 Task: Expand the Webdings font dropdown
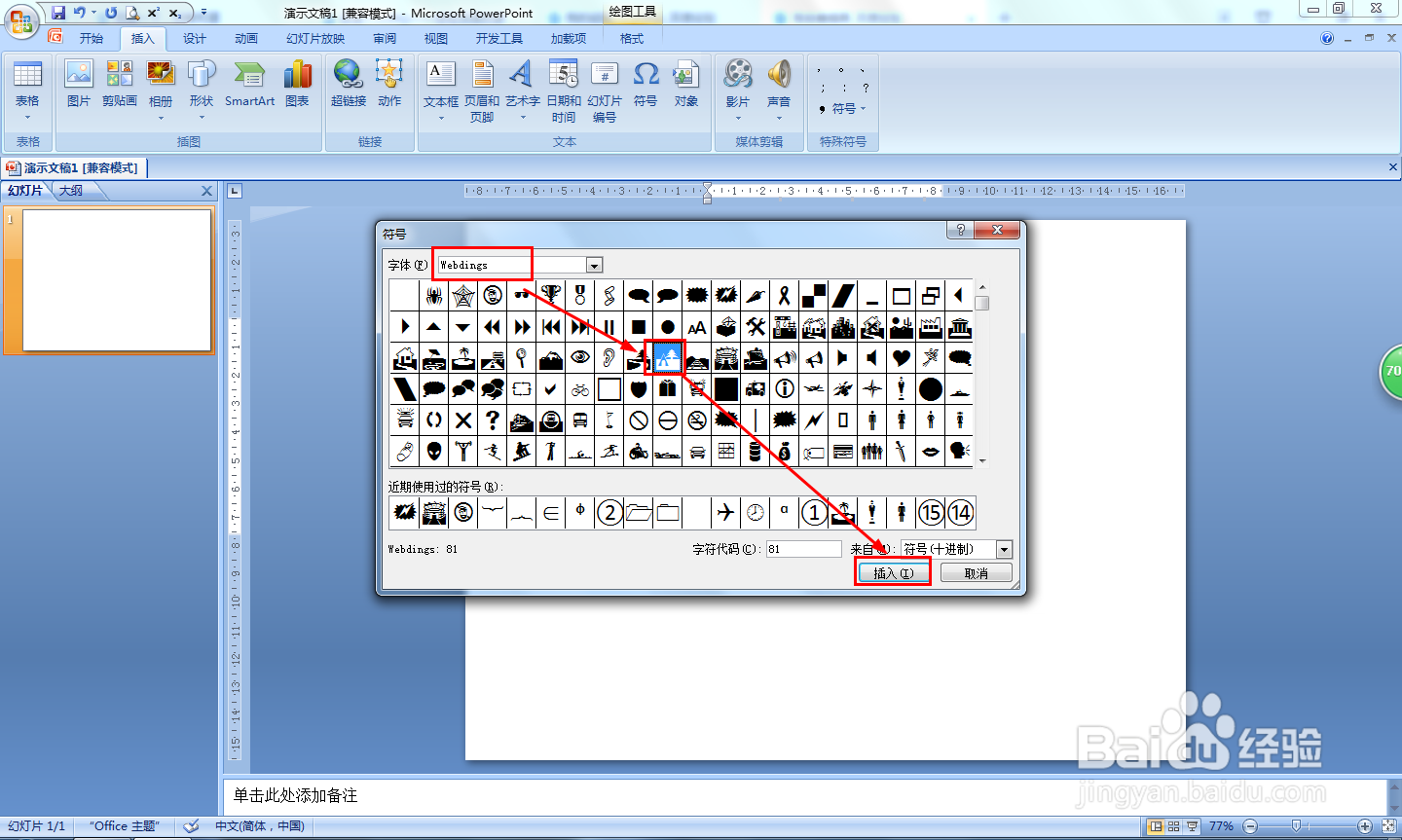[x=594, y=265]
